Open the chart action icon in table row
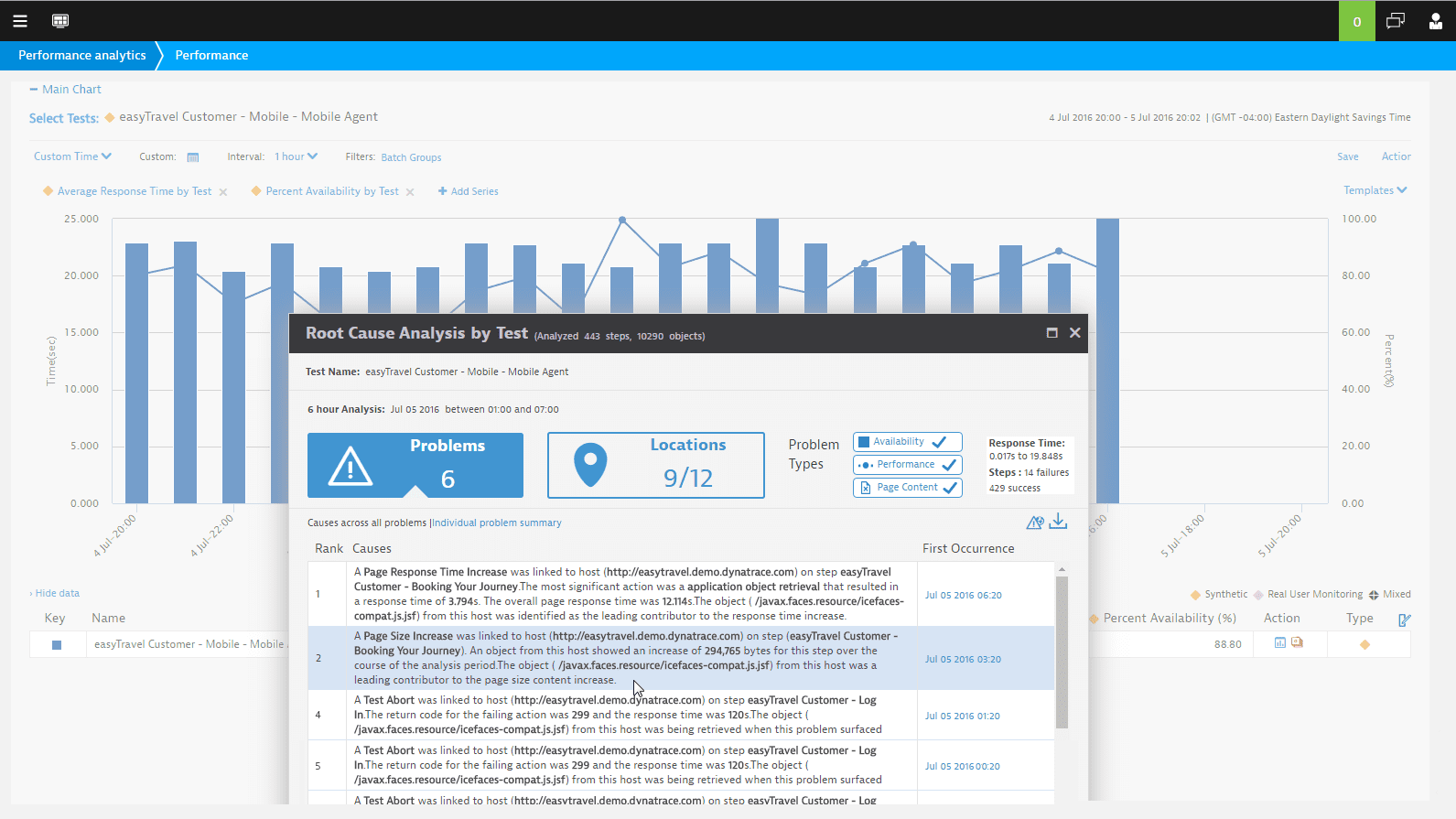Viewport: 1456px width, 819px height. point(1280,643)
